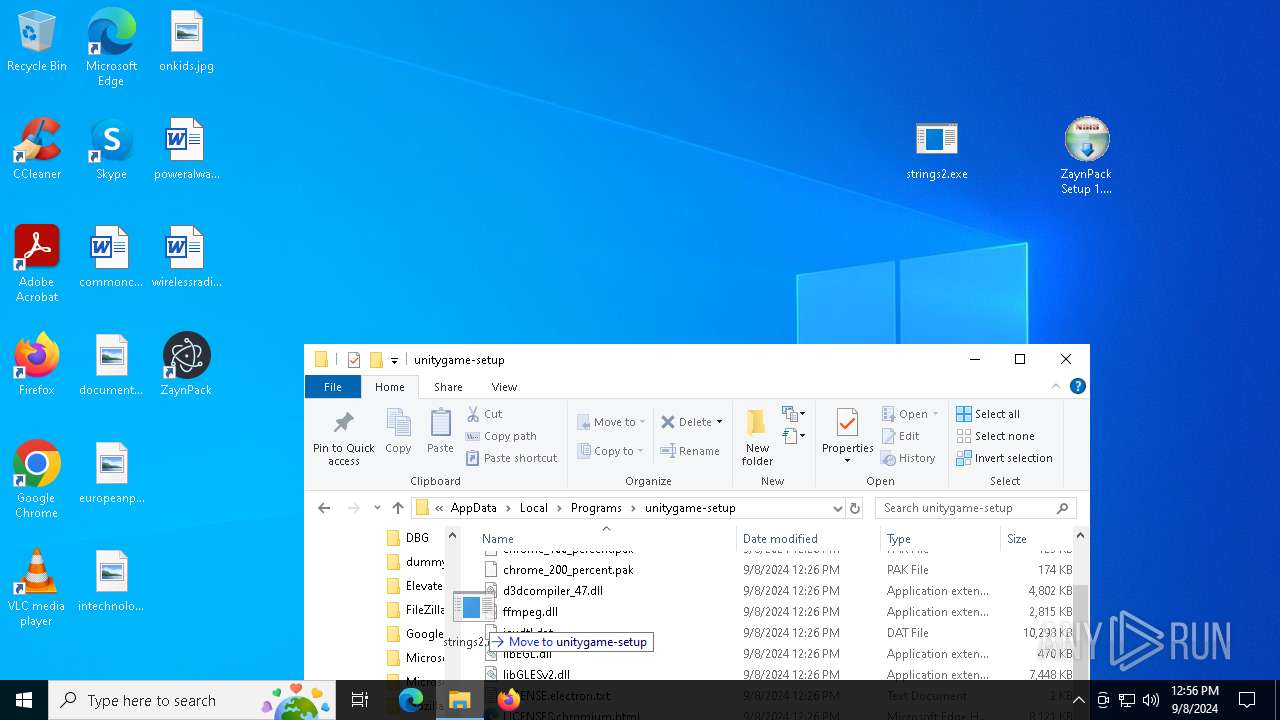
Task: Click Rename in Organize group
Action: tap(690, 451)
